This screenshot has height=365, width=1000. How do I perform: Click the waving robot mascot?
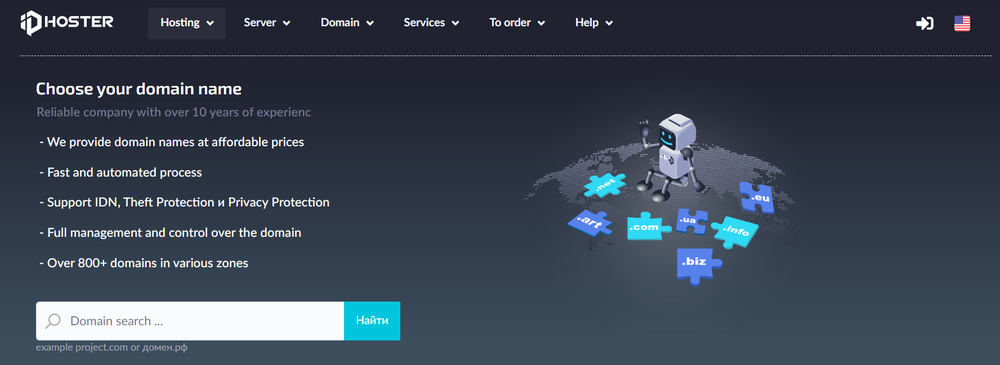tap(673, 153)
